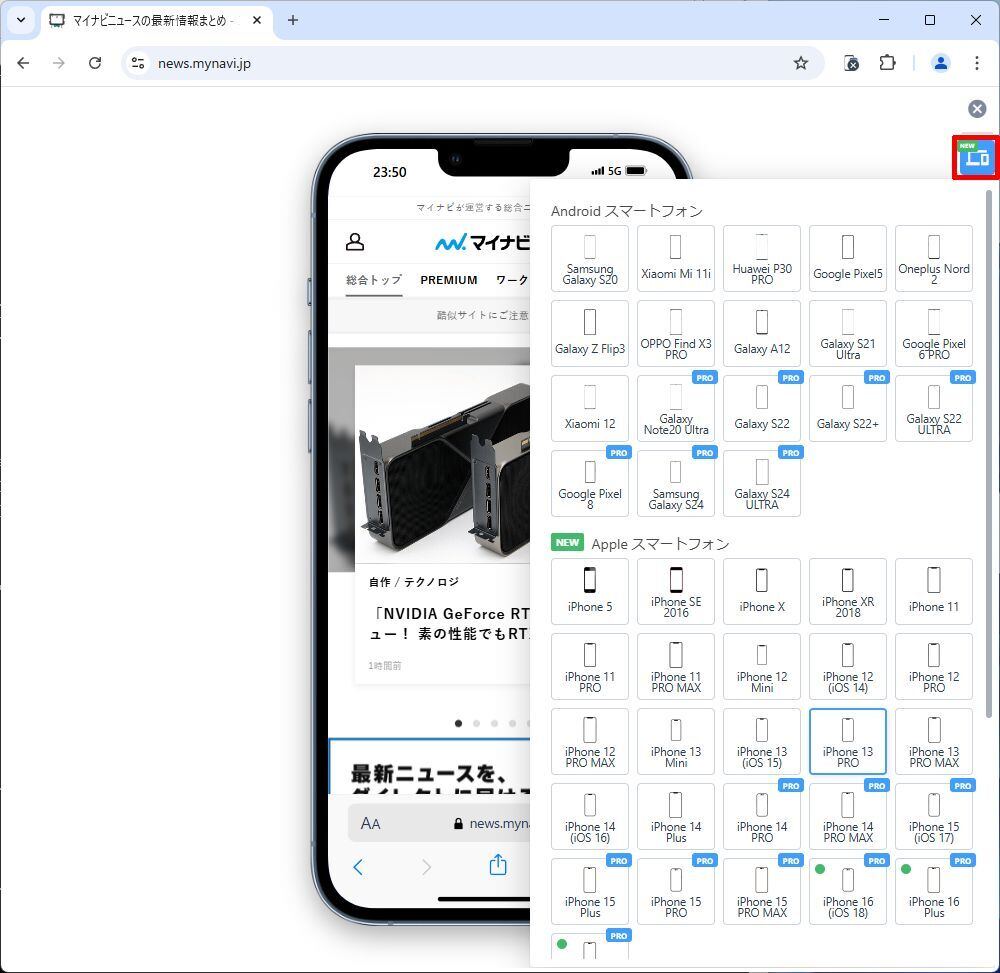
Task: Pick the Galaxy S22 device
Action: coord(761,409)
